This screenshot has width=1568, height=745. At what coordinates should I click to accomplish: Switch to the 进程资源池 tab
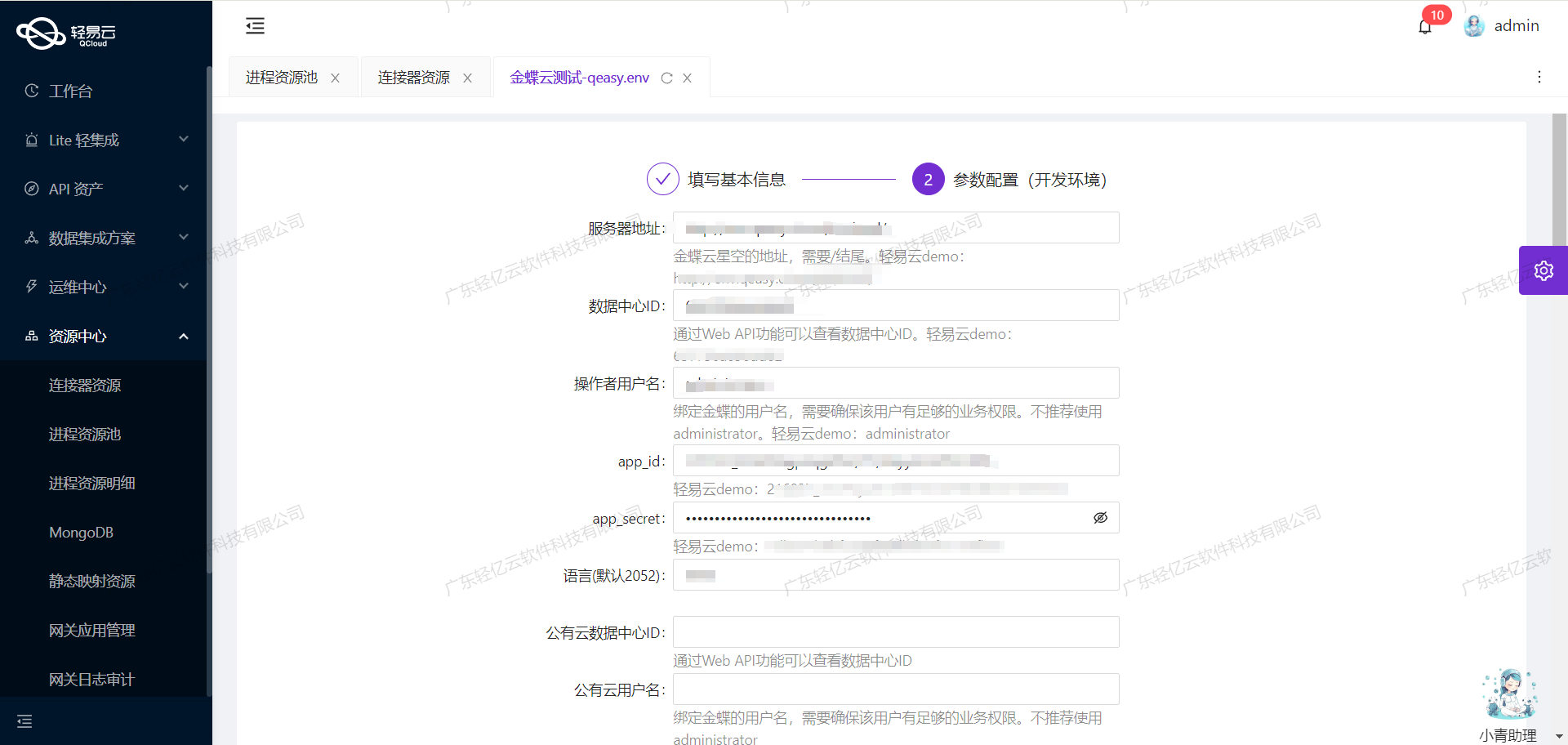(282, 78)
